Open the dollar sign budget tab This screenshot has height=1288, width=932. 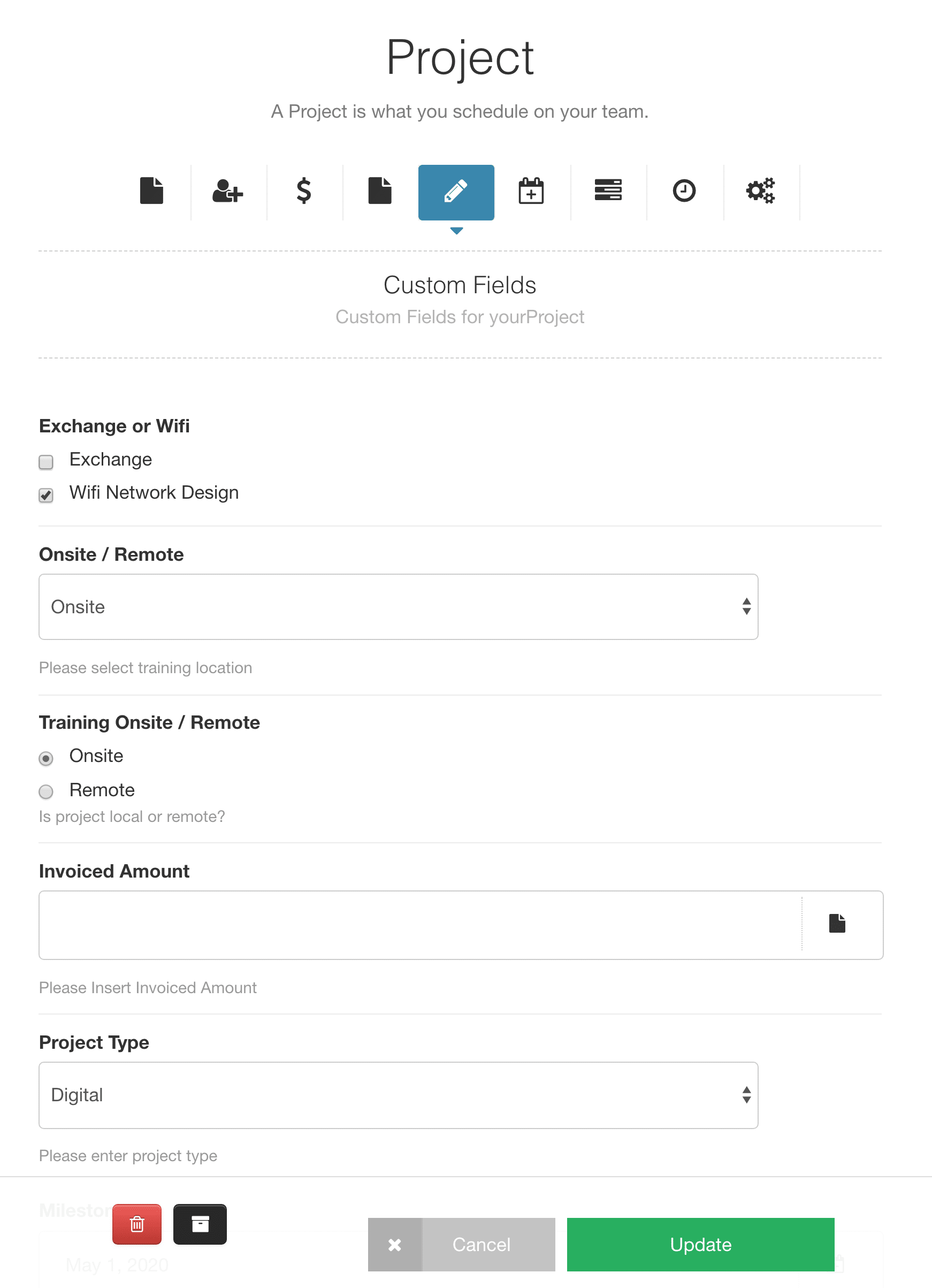click(x=304, y=192)
